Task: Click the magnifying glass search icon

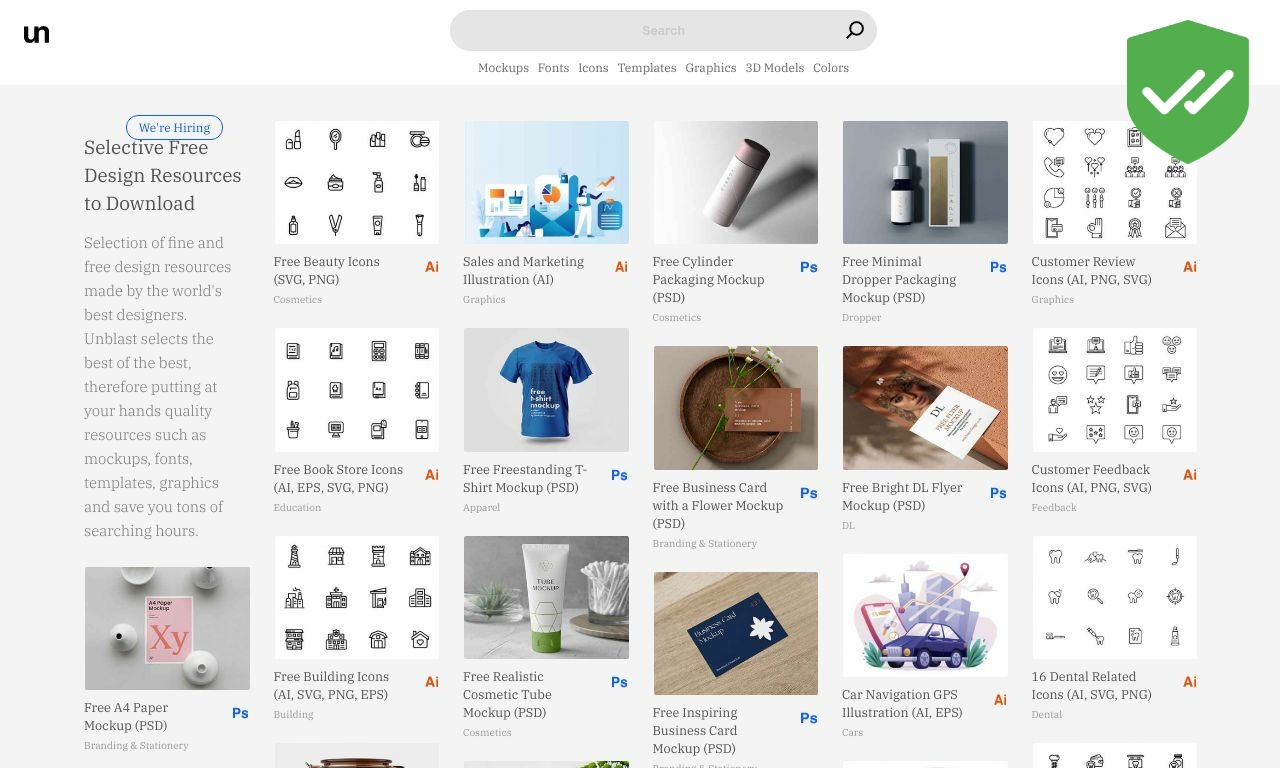Action: [855, 30]
